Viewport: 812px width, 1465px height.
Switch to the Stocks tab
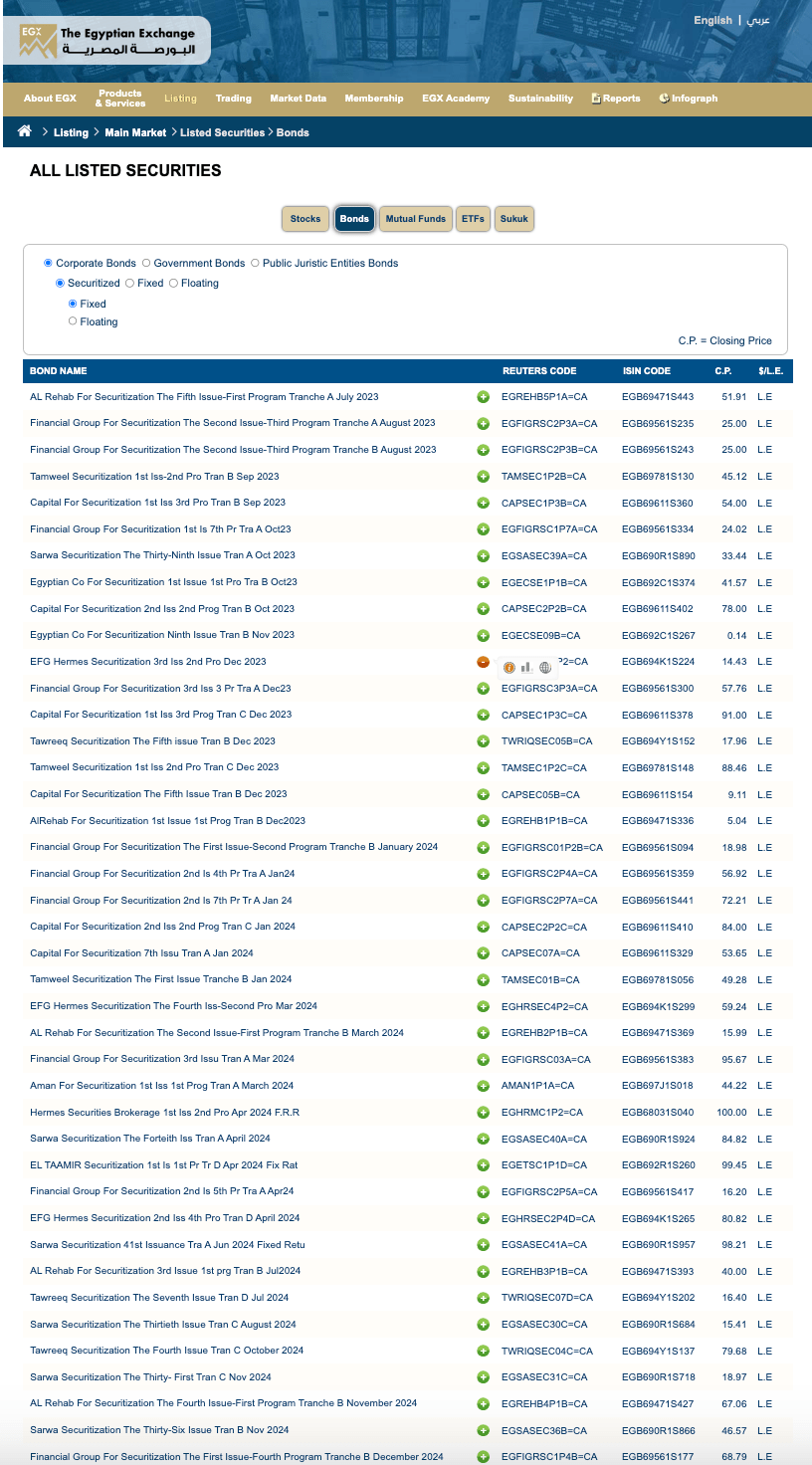coord(305,219)
